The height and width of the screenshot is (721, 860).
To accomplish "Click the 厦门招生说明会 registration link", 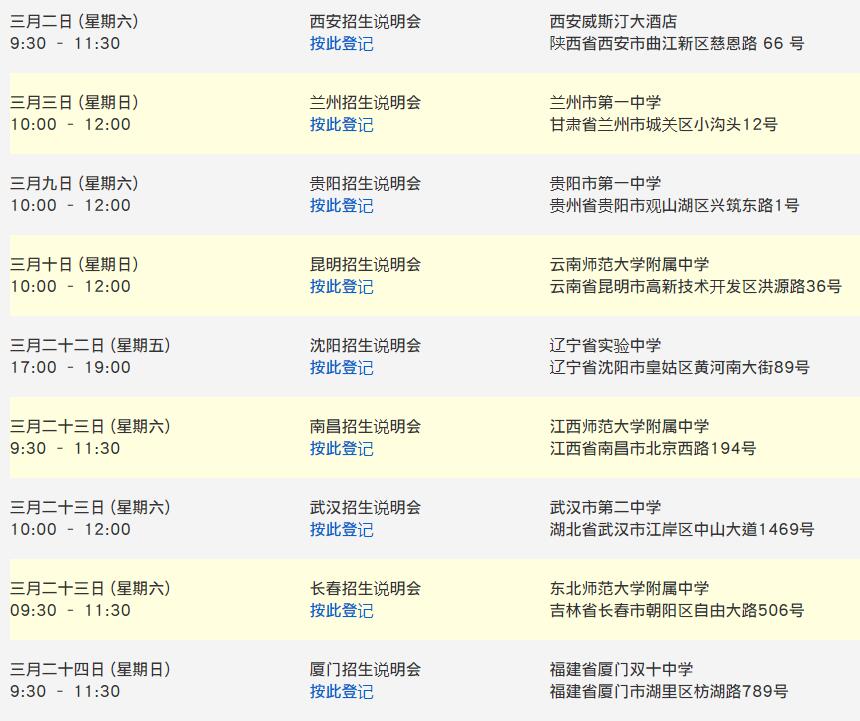I will pyautogui.click(x=341, y=692).
